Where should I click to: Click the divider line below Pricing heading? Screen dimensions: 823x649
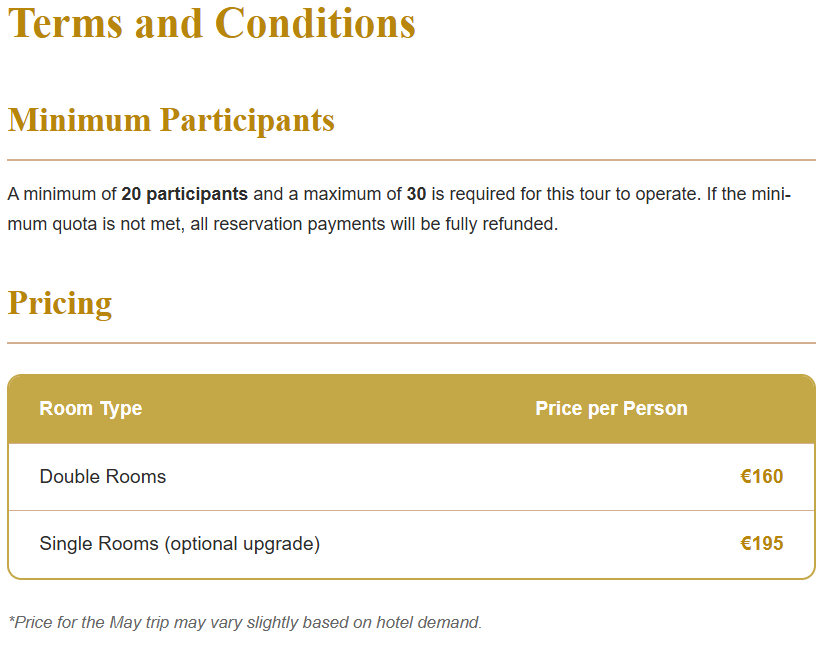[411, 343]
